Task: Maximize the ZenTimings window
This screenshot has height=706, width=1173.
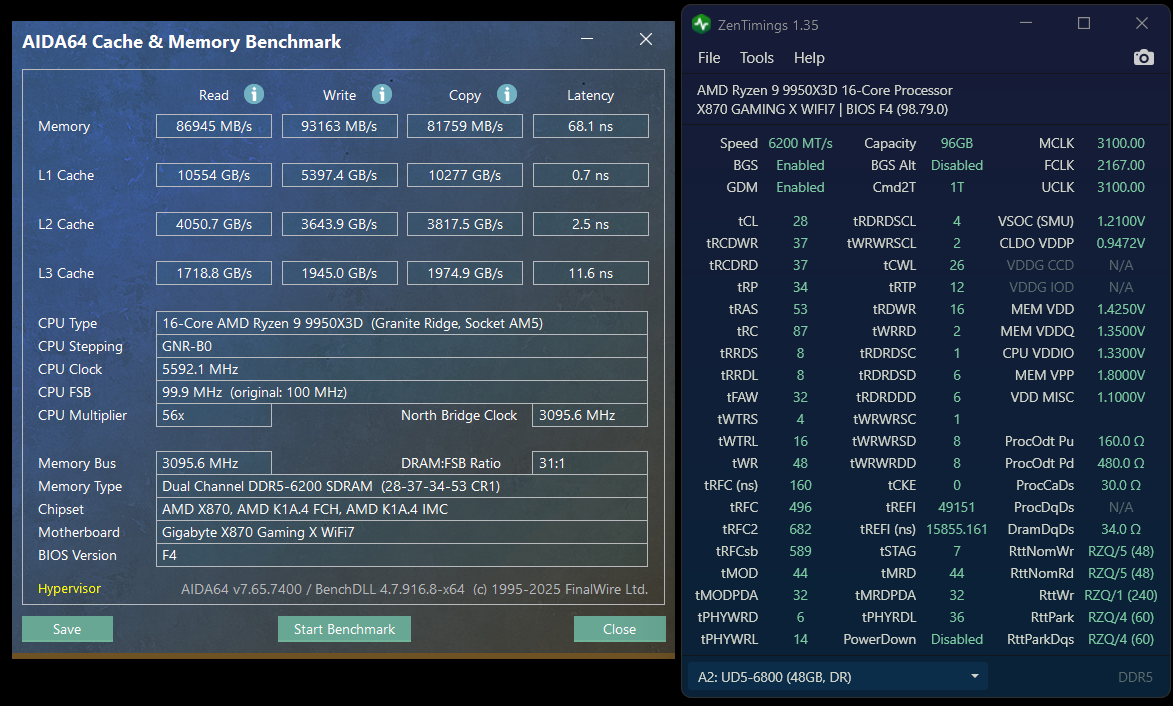Action: coord(1083,23)
